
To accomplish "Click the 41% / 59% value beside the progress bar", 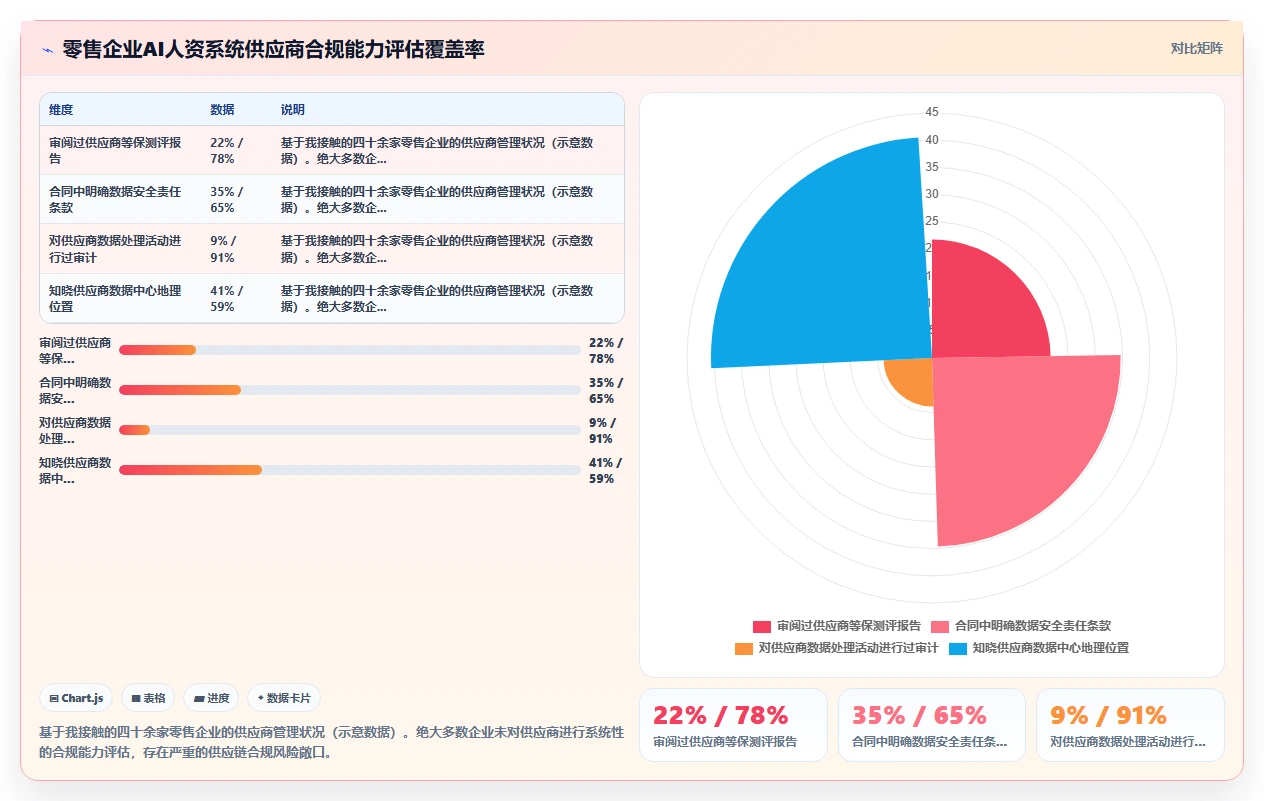I will click(605, 470).
